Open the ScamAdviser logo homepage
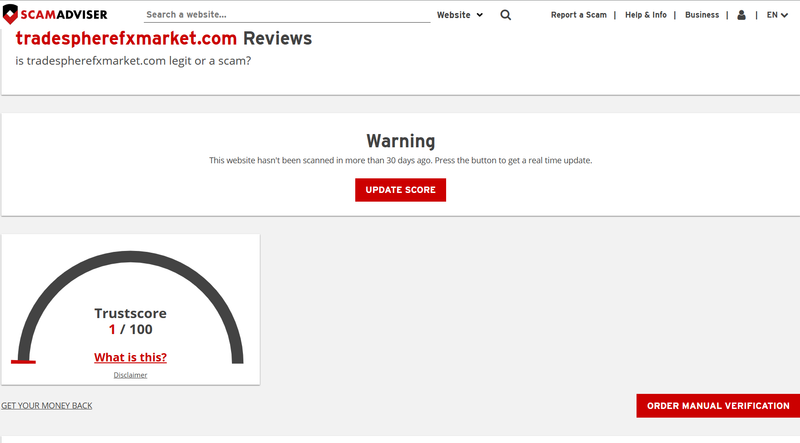The image size is (800, 443). coord(55,14)
